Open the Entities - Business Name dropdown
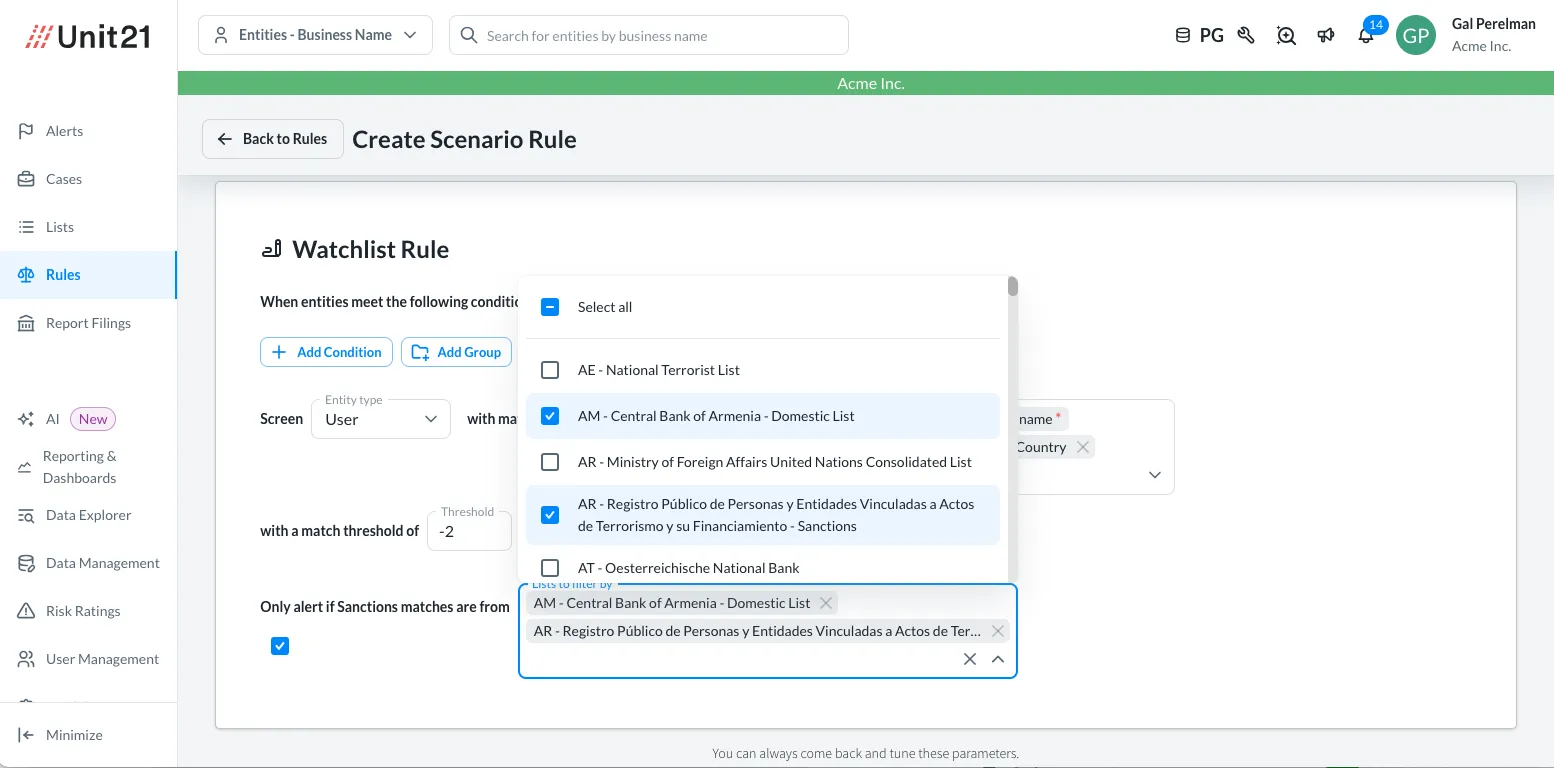 pyautogui.click(x=314, y=34)
